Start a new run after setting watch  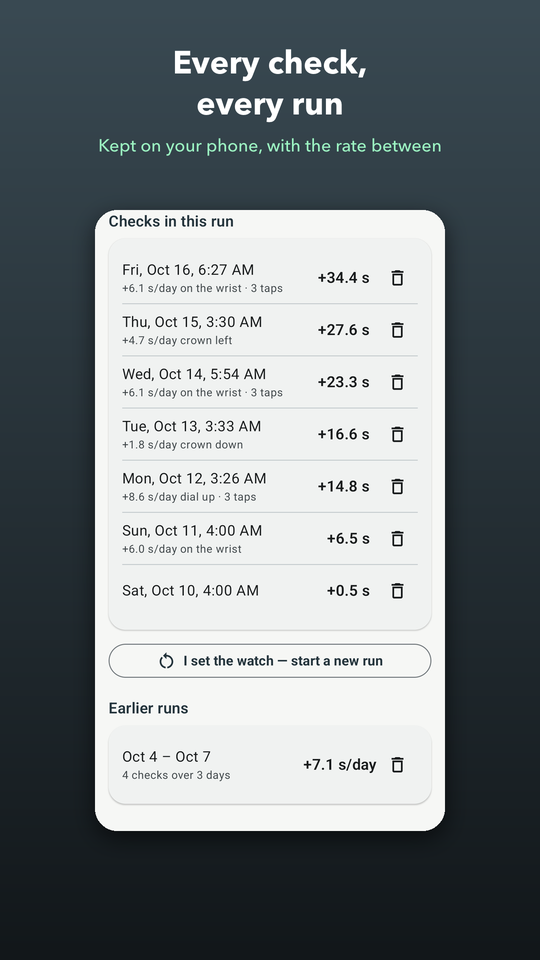[270, 661]
